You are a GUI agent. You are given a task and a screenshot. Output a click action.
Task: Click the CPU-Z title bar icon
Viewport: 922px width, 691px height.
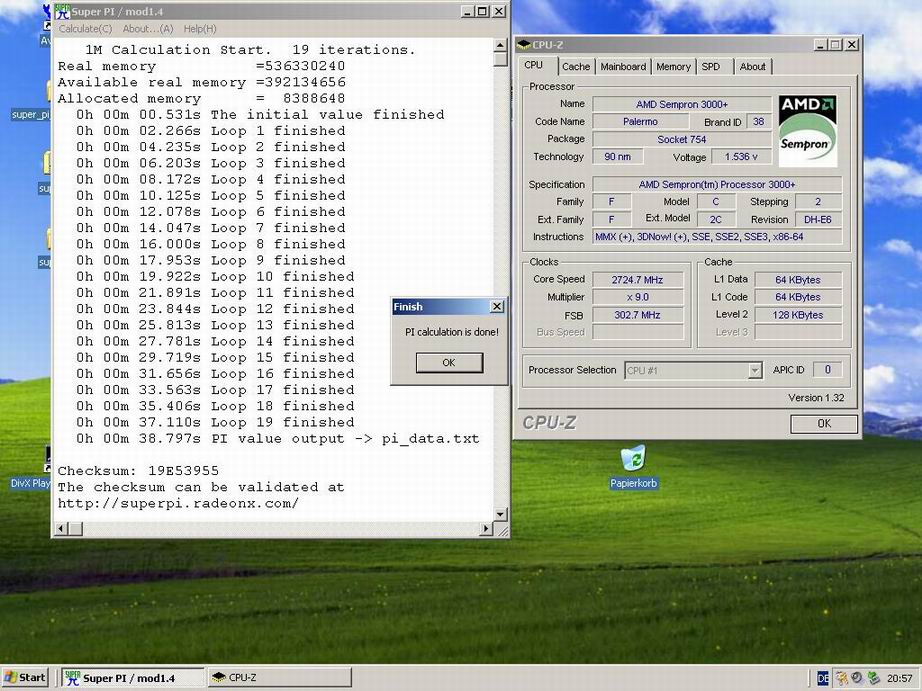(x=524, y=45)
